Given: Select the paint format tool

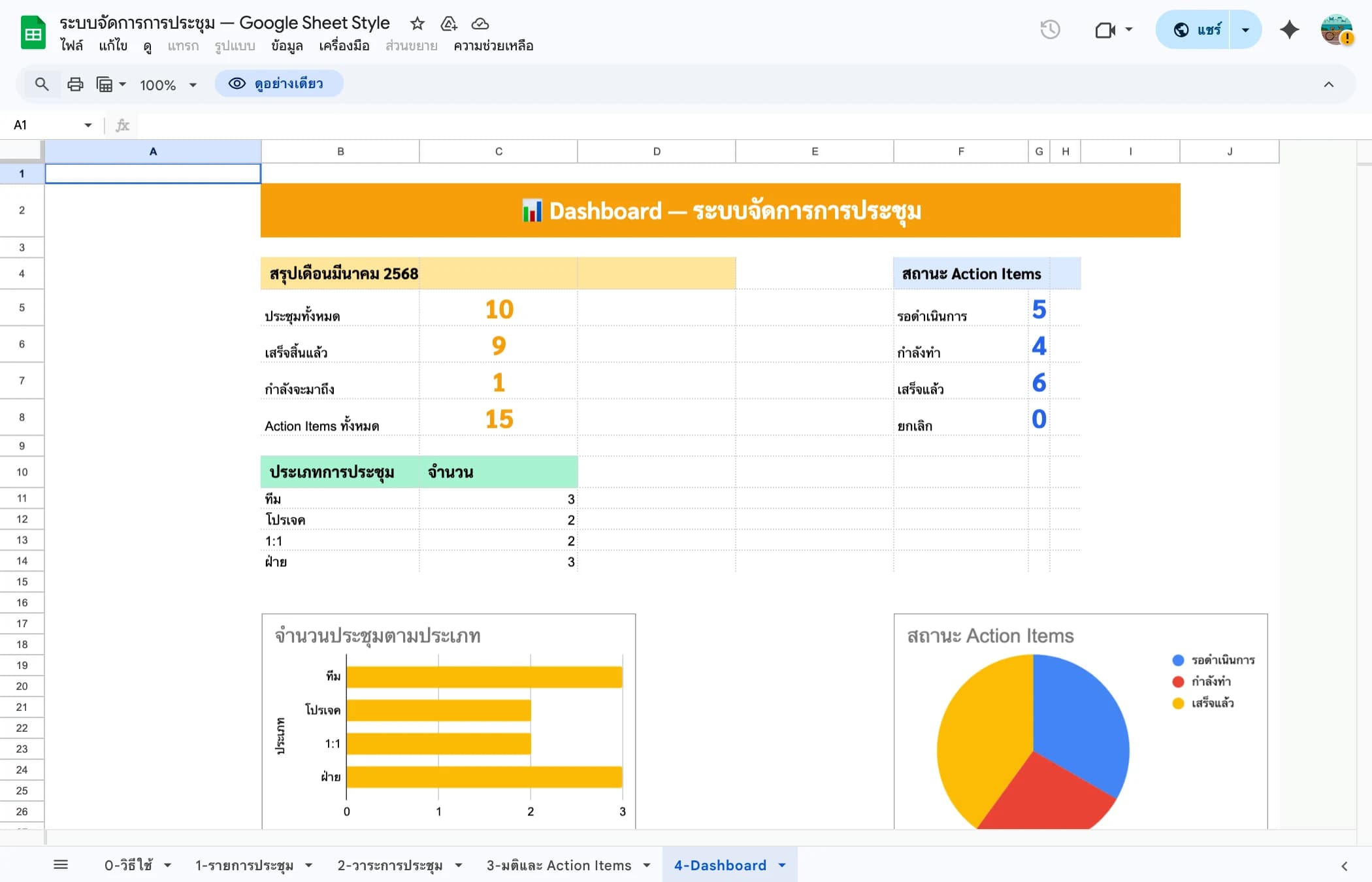Looking at the screenshot, I should (x=105, y=84).
